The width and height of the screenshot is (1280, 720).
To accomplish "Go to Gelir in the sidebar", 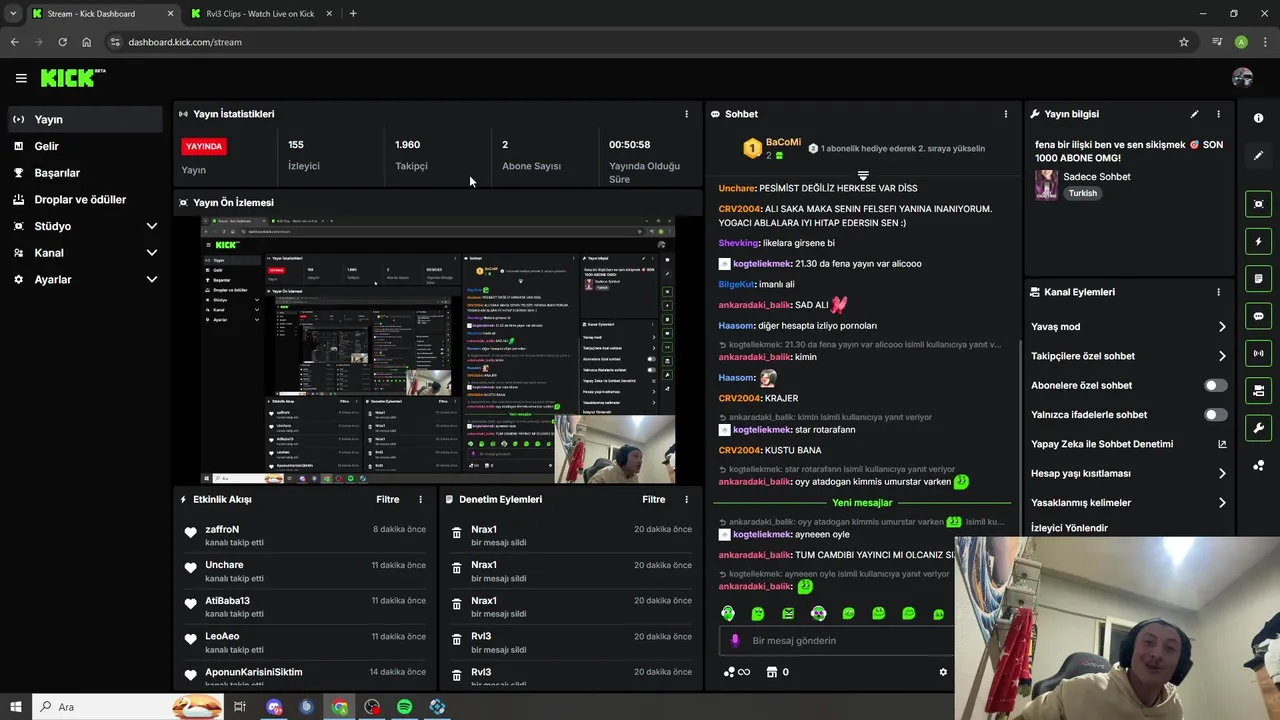I will 85,146.
